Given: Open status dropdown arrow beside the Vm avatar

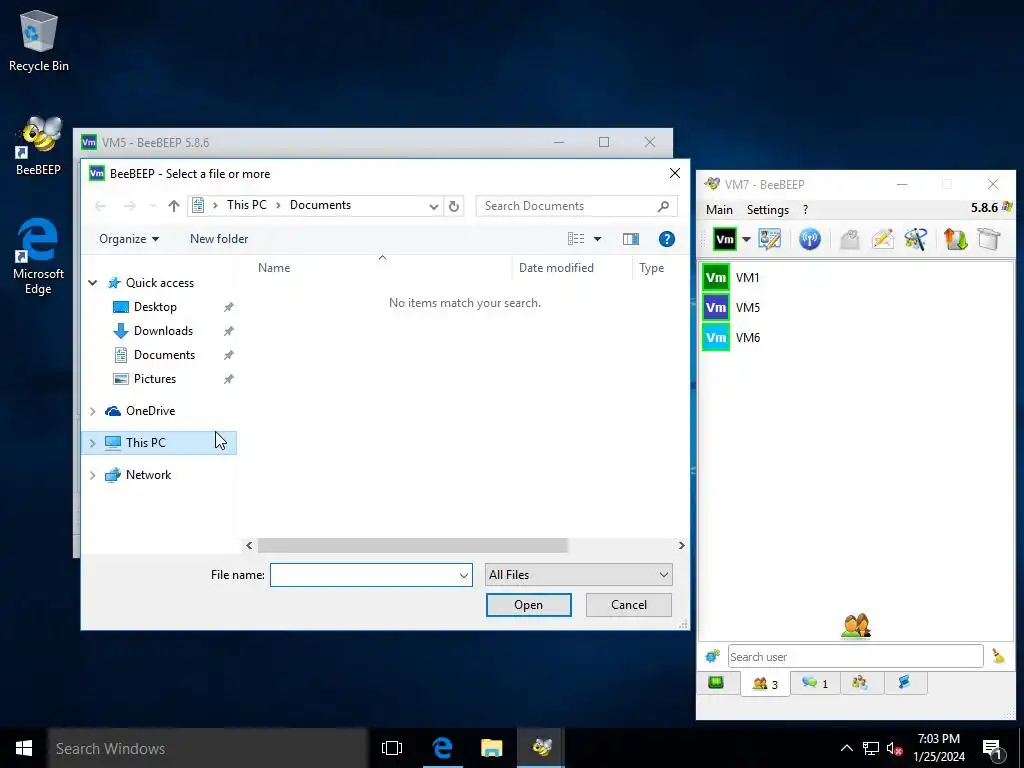Looking at the screenshot, I should click(746, 240).
